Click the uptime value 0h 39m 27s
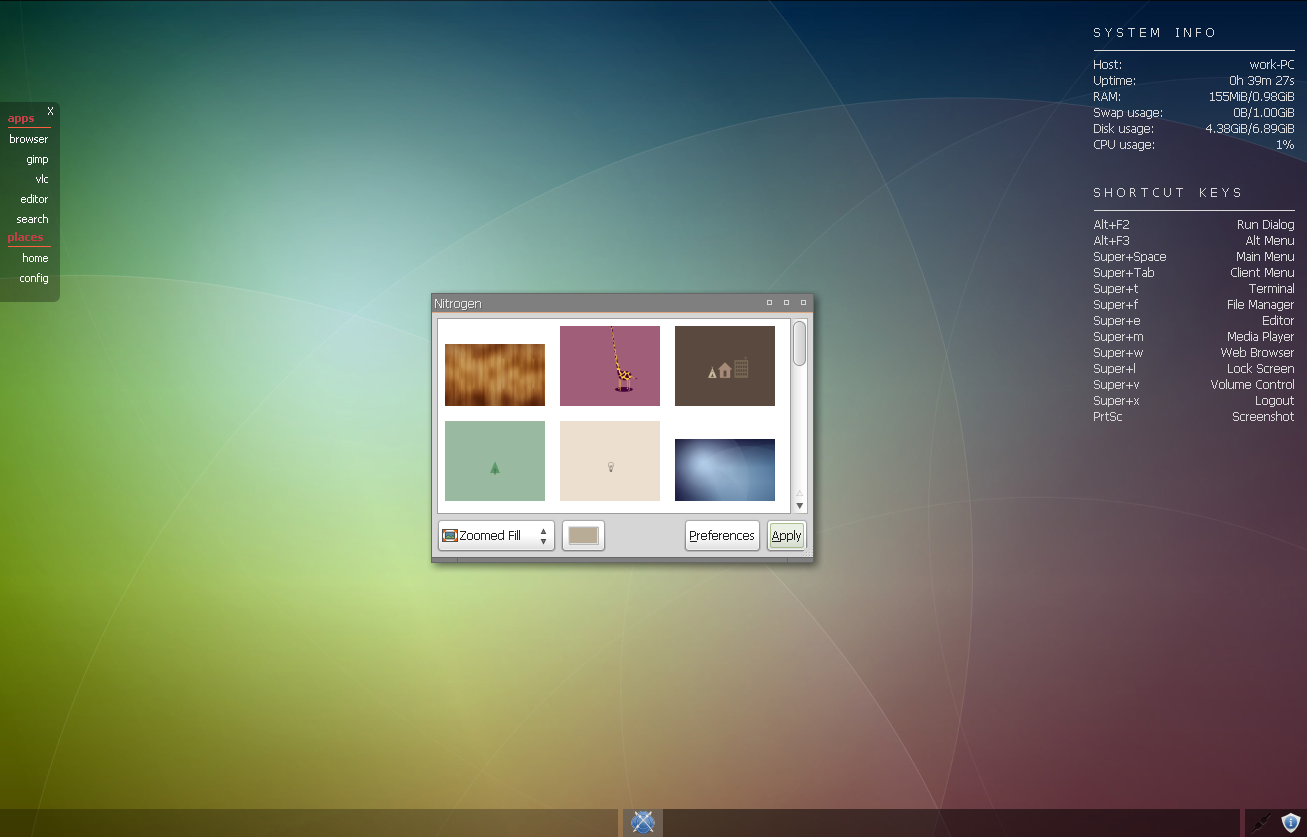This screenshot has height=837, width=1307. pyautogui.click(x=1262, y=81)
